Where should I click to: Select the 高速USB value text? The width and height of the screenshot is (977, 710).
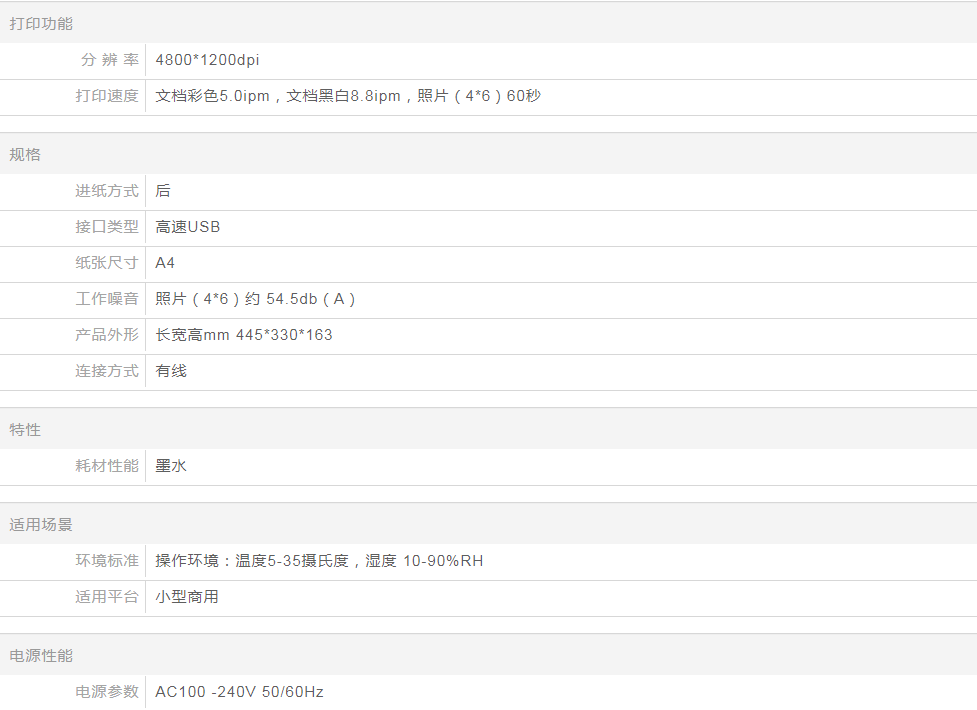click(188, 227)
